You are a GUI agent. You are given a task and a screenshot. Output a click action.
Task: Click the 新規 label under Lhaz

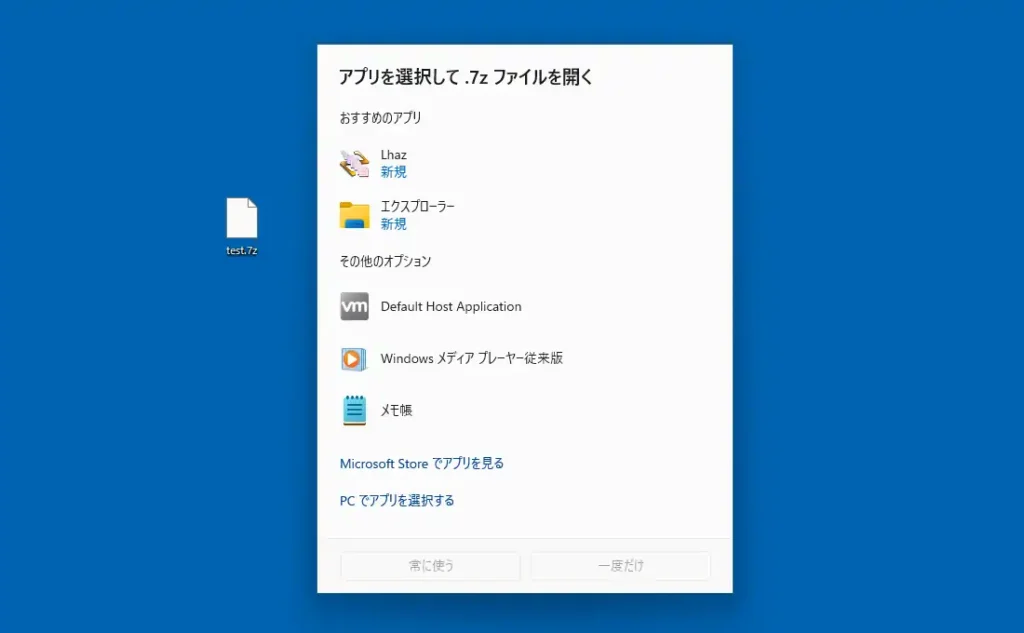coord(393,172)
